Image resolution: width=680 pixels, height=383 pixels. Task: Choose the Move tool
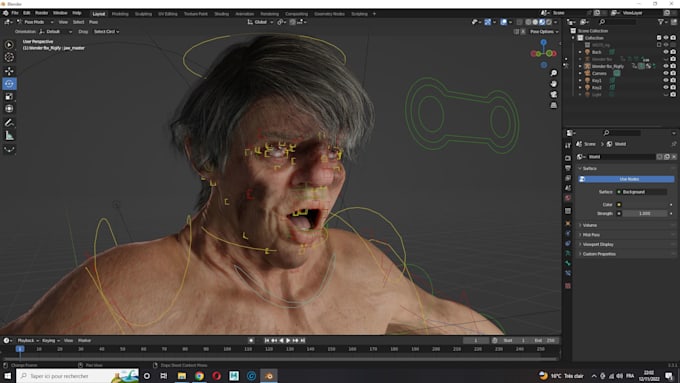(9, 71)
